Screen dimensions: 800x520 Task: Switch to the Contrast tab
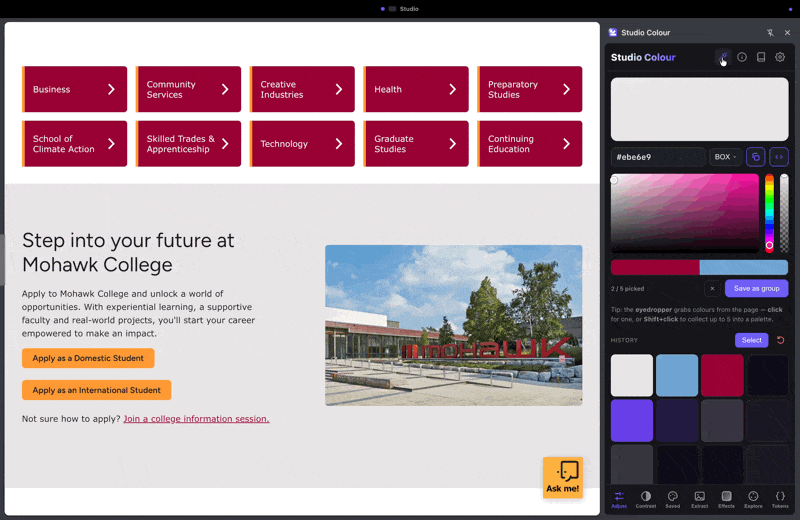(x=646, y=500)
